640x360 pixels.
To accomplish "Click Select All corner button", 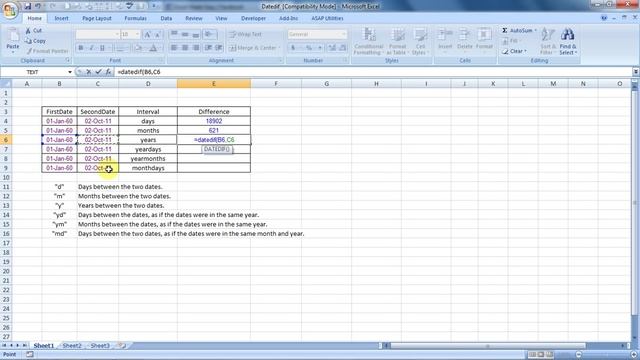I will (6, 84).
